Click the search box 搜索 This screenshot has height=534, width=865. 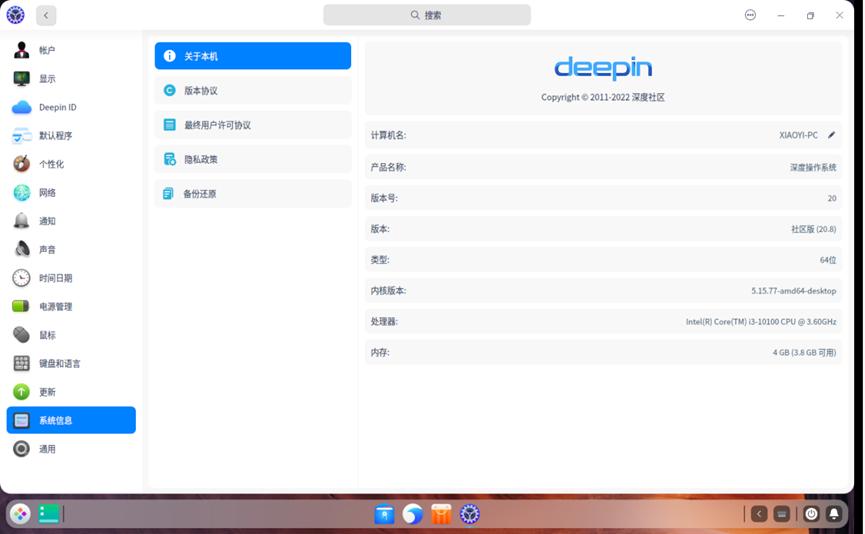(427, 15)
